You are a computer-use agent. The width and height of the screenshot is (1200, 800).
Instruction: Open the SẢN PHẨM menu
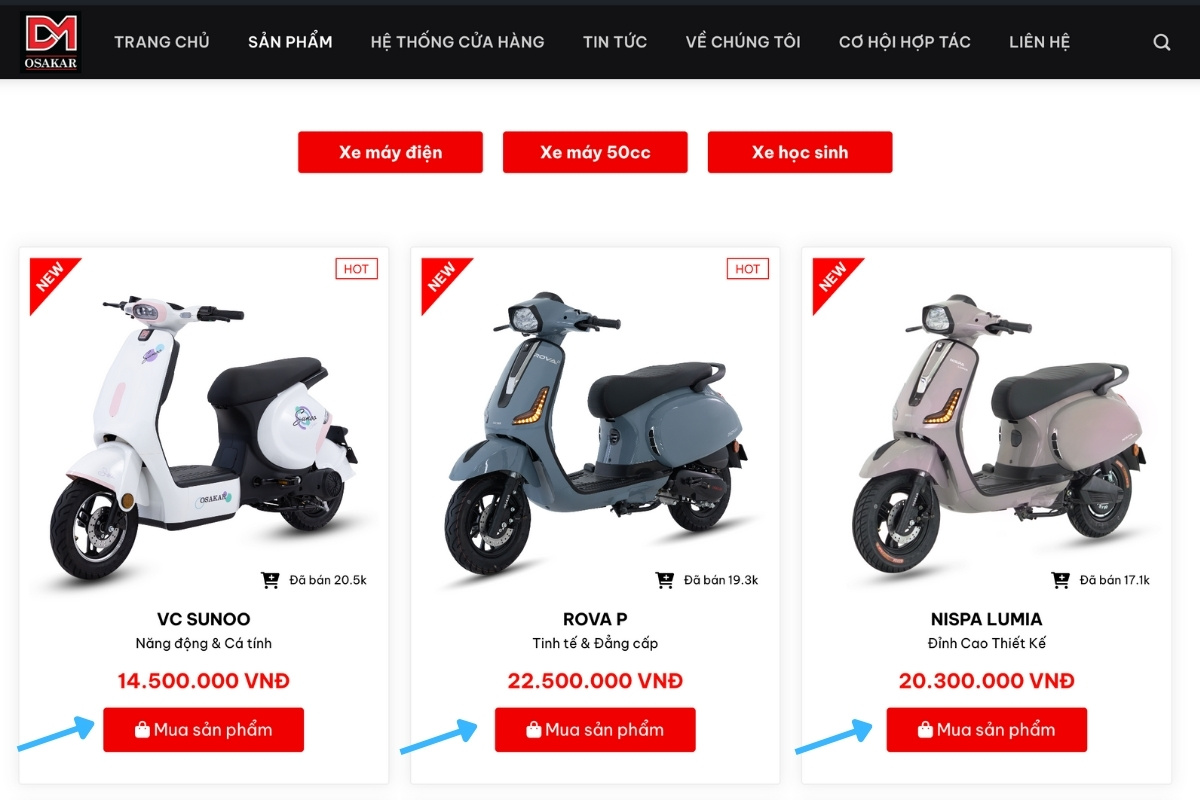(290, 42)
